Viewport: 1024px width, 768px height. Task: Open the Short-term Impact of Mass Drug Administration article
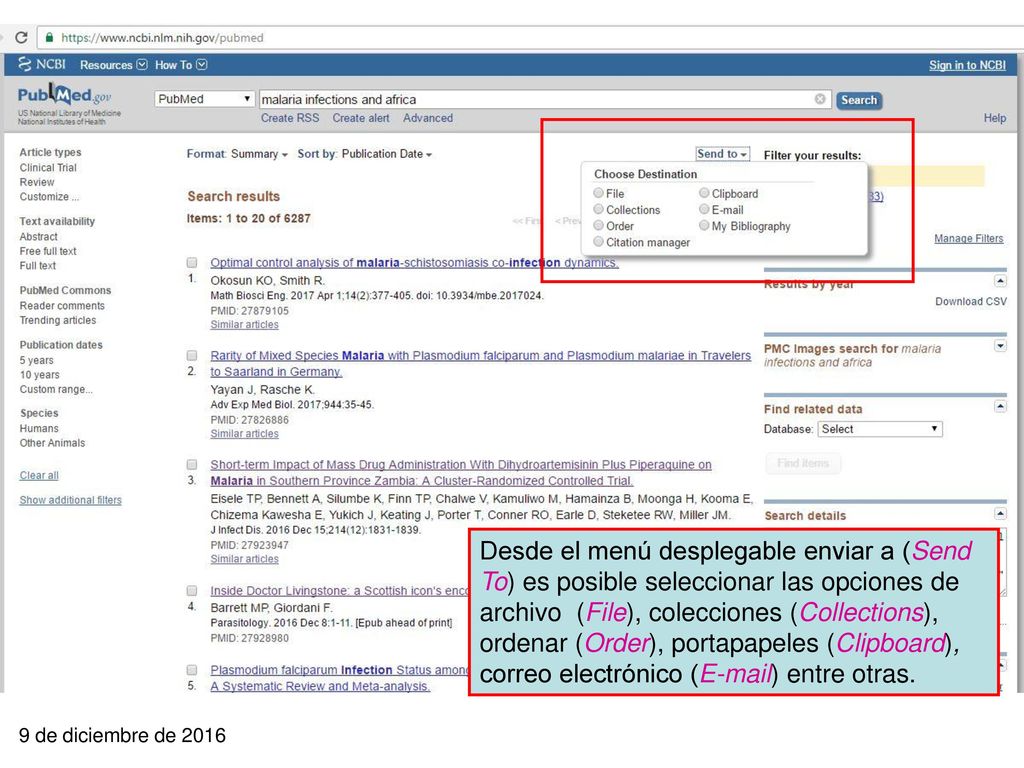pyautogui.click(x=461, y=472)
